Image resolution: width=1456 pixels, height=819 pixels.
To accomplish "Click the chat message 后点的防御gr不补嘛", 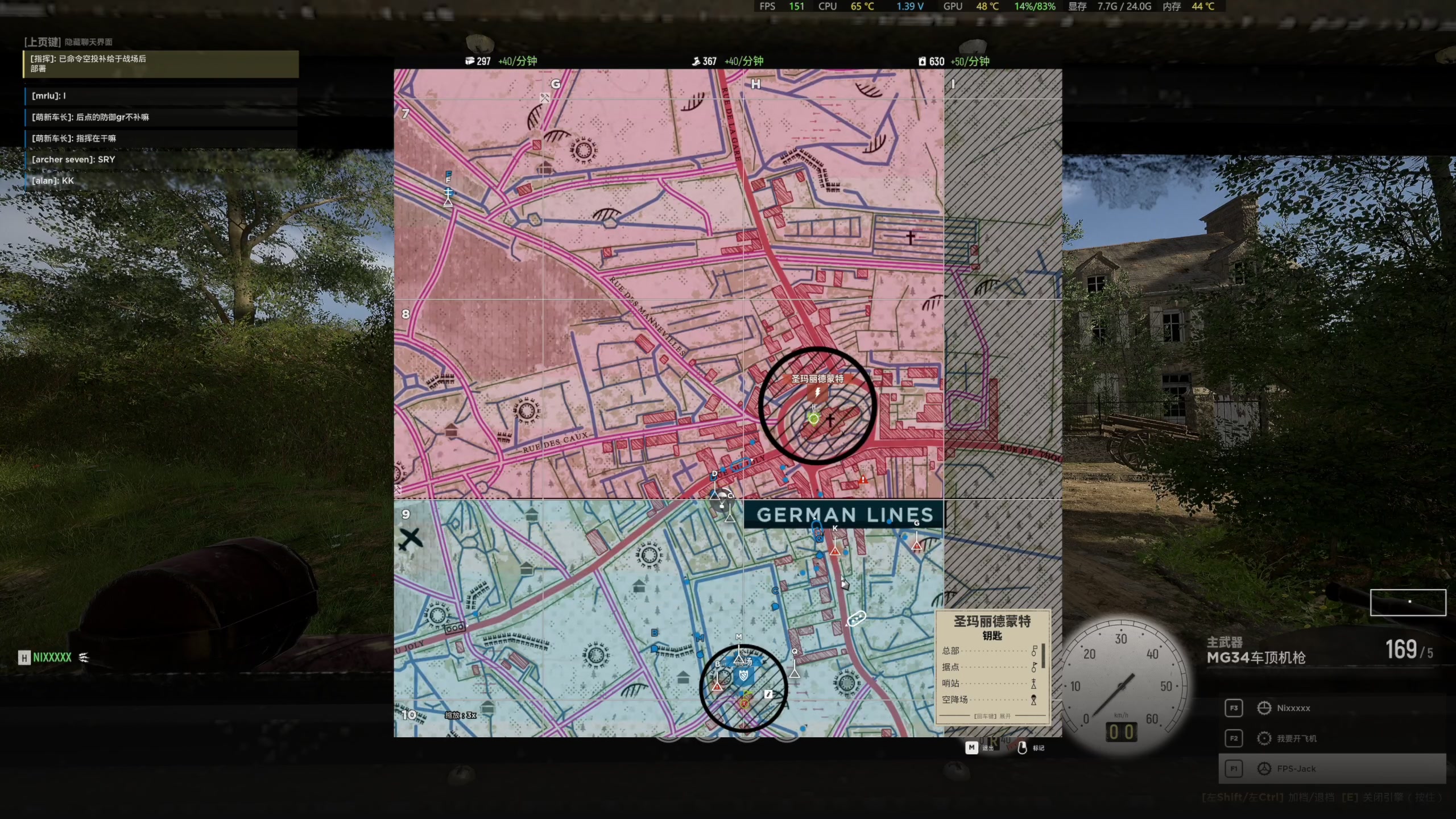I will 161,117.
